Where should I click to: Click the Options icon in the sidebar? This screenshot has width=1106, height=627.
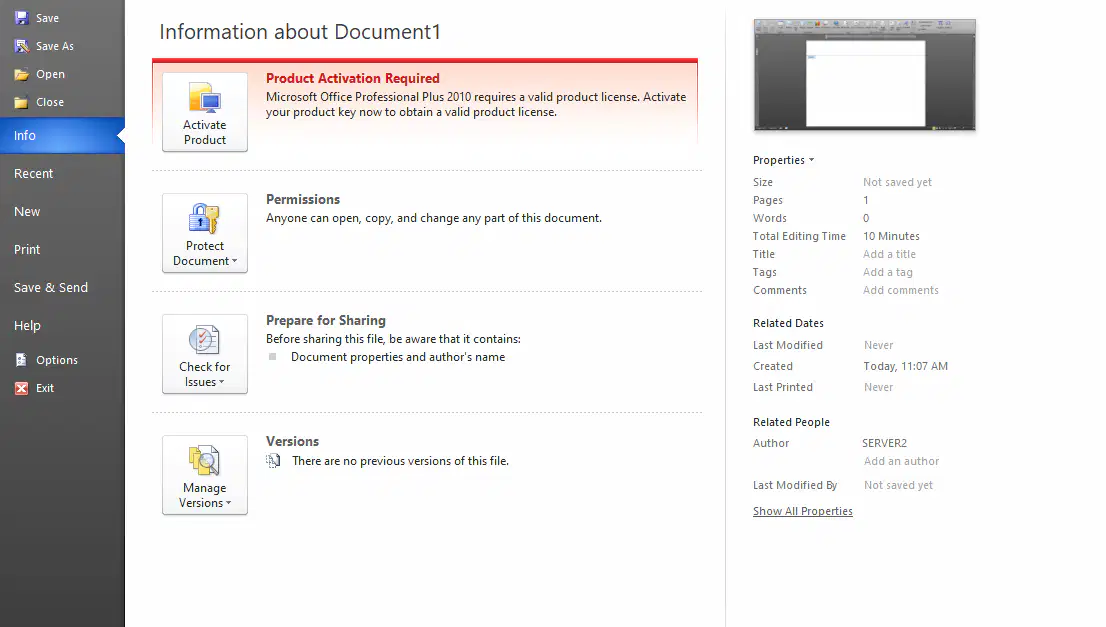[x=22, y=360]
